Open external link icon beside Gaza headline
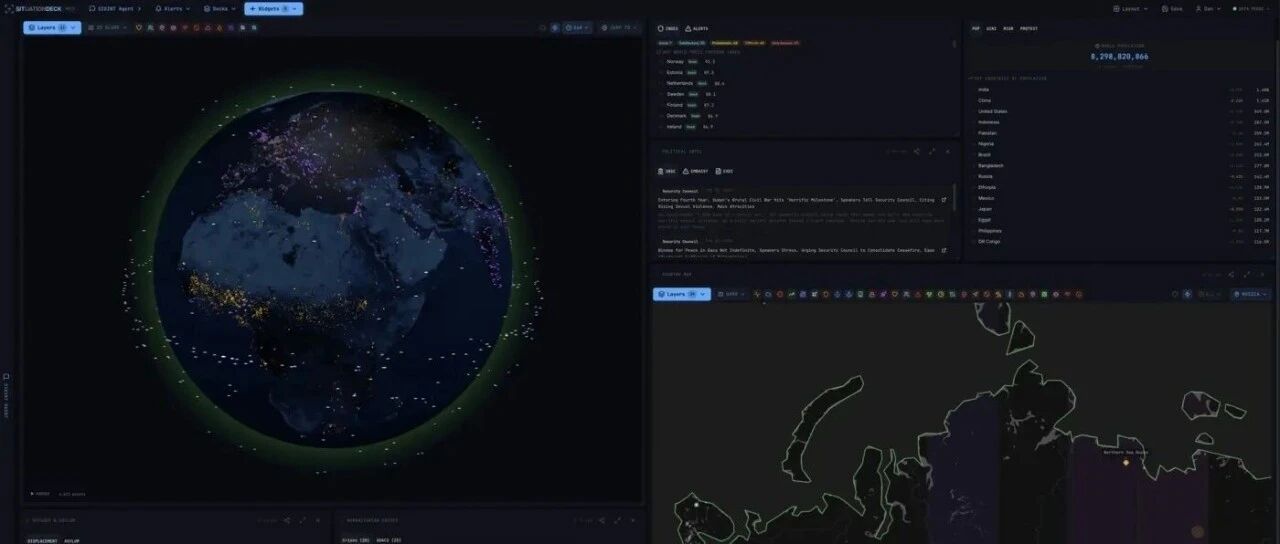This screenshot has width=1280, height=544. (x=944, y=249)
